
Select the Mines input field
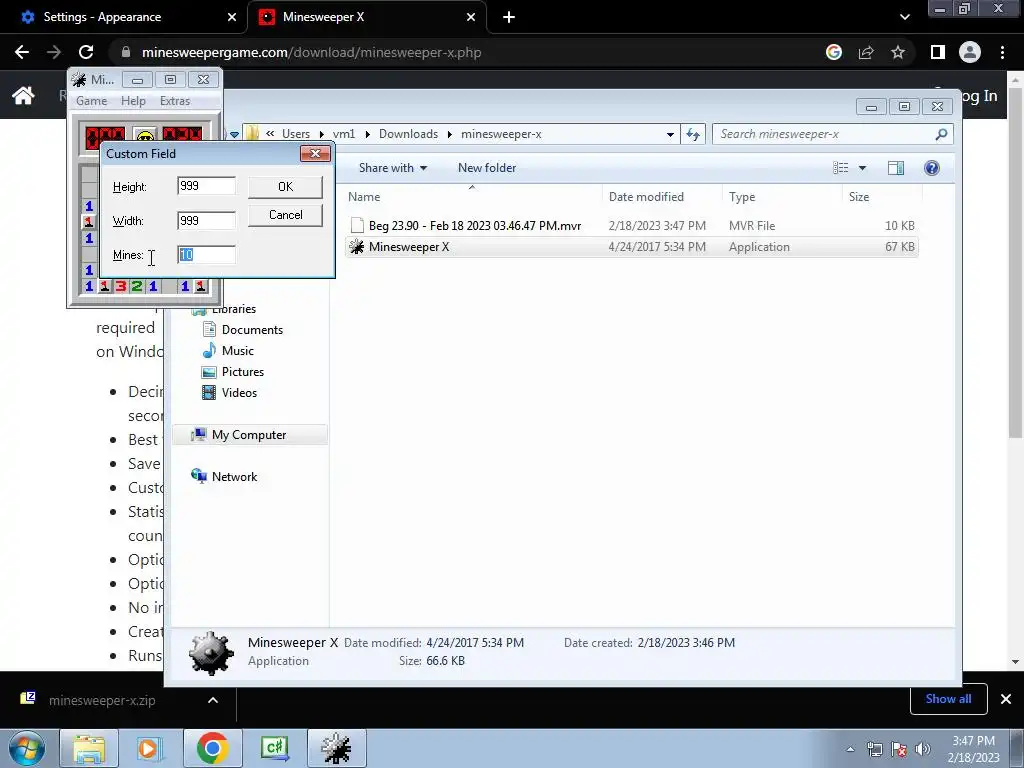(x=206, y=255)
